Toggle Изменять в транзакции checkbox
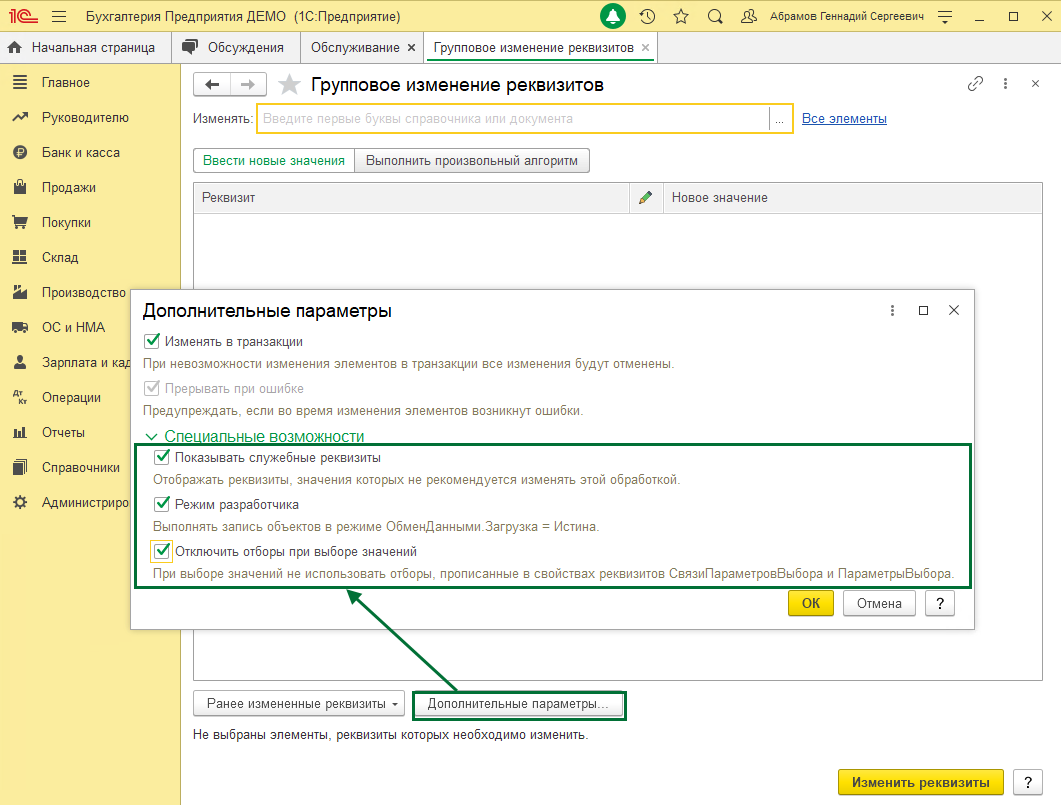 pyautogui.click(x=152, y=341)
